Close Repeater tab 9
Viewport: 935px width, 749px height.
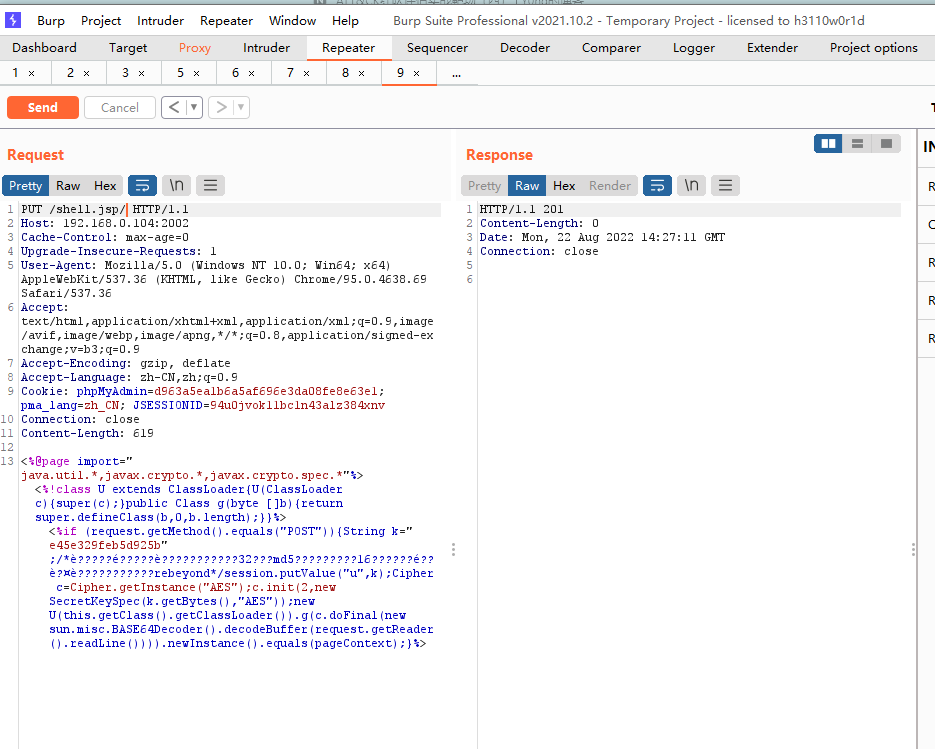tap(416, 73)
